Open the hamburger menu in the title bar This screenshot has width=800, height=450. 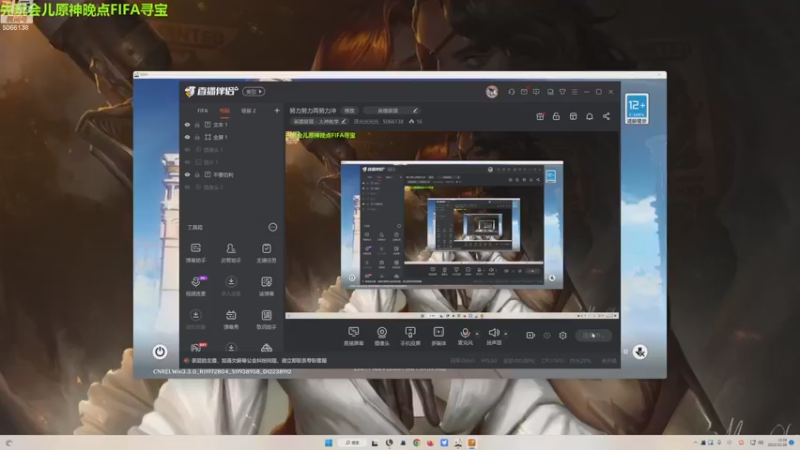[574, 92]
